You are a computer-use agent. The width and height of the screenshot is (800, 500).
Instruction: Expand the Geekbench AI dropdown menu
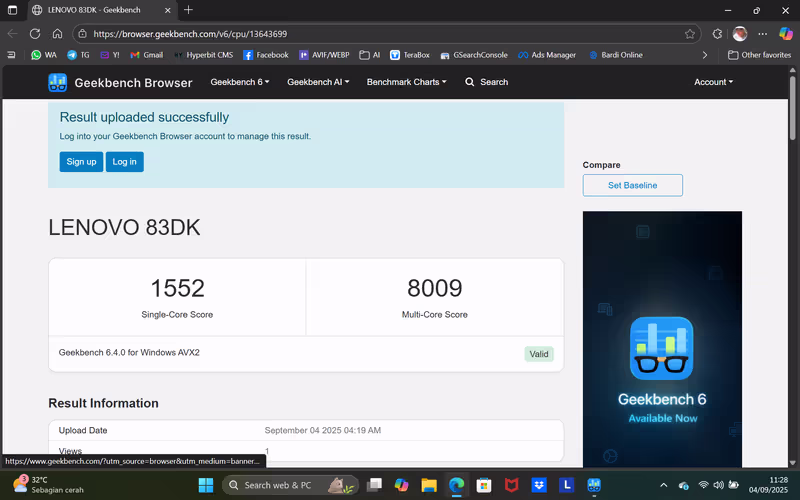(x=318, y=82)
